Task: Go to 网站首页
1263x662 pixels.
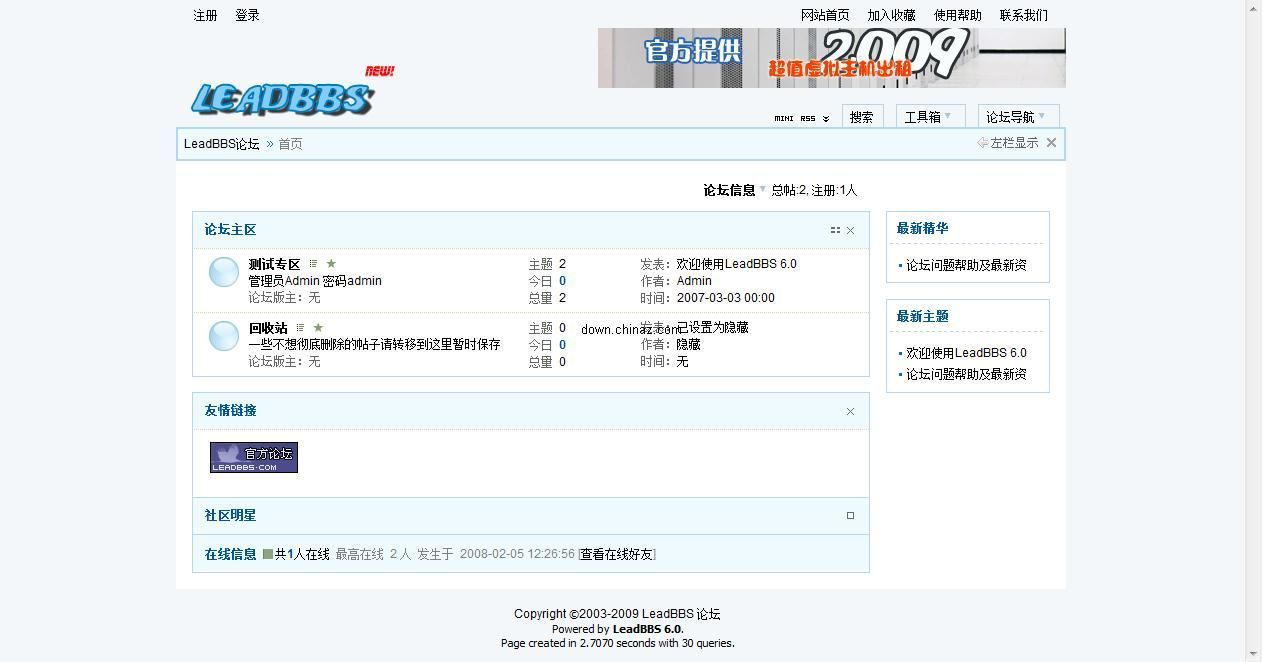Action: tap(825, 15)
